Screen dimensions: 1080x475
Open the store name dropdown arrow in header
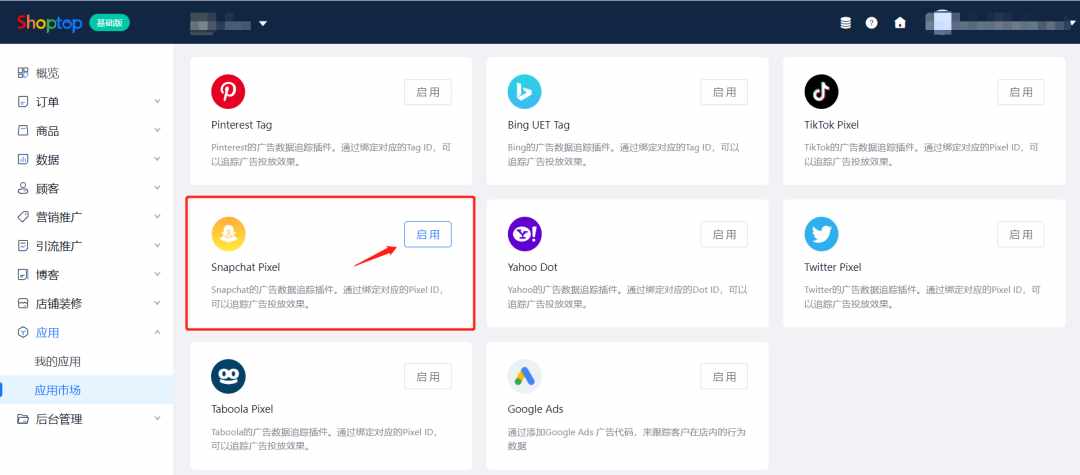pyautogui.click(x=263, y=23)
